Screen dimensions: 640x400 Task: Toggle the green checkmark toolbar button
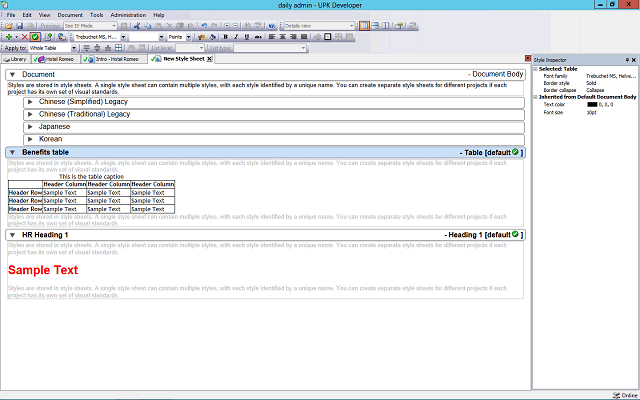click(34, 37)
